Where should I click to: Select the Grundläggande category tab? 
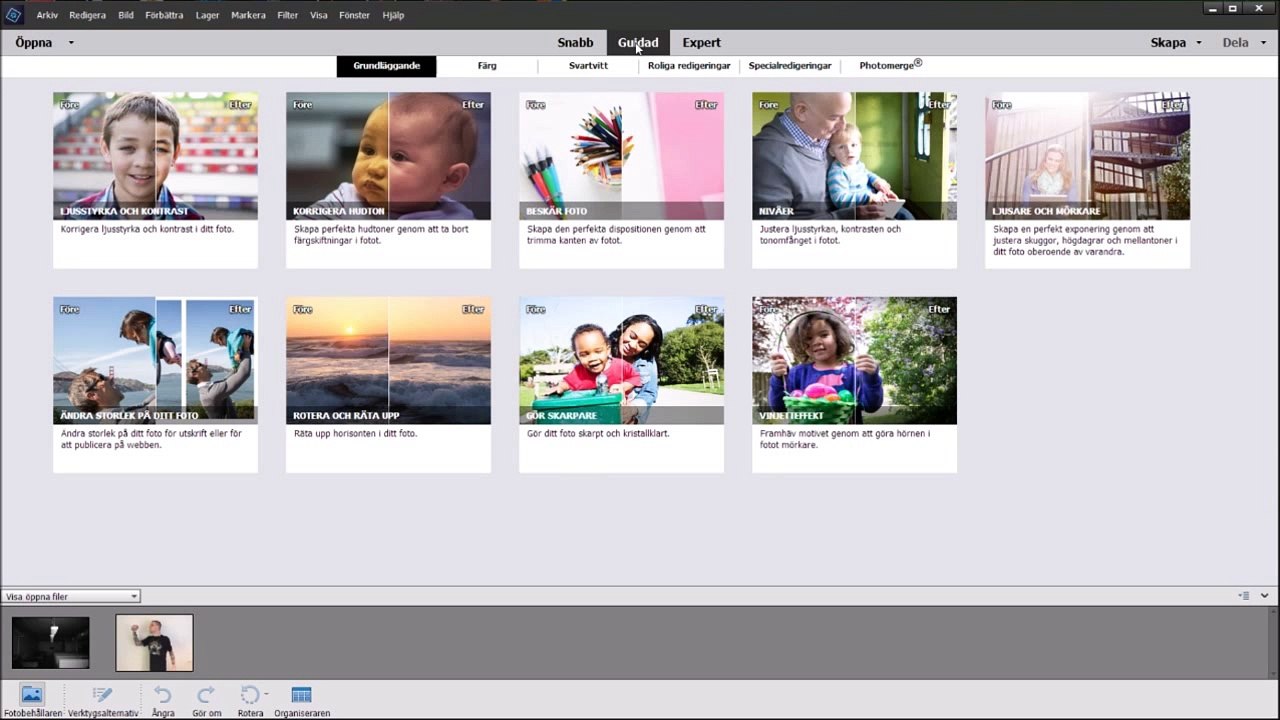386,66
